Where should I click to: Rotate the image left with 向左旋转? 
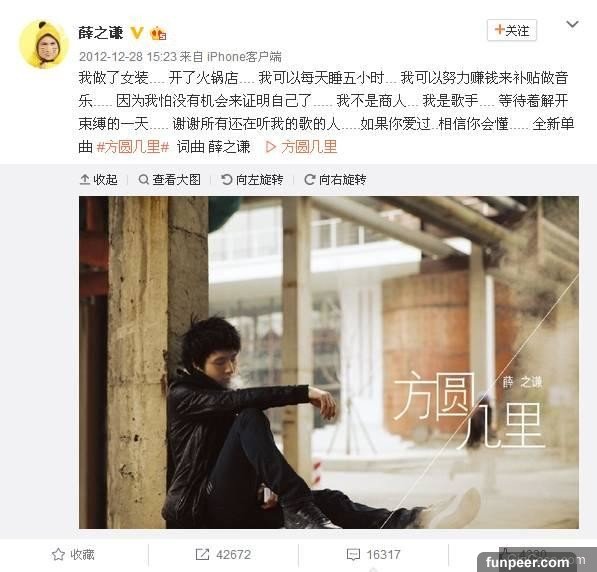[252, 179]
